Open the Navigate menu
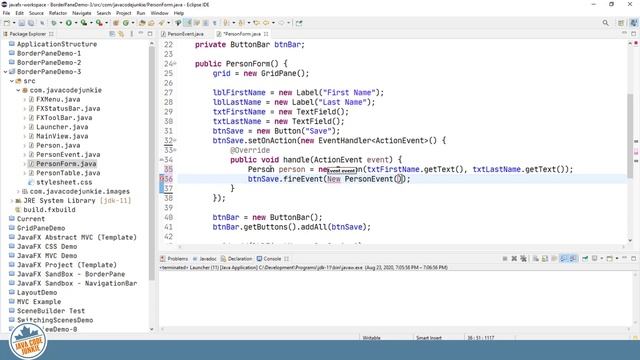 [82, 13]
